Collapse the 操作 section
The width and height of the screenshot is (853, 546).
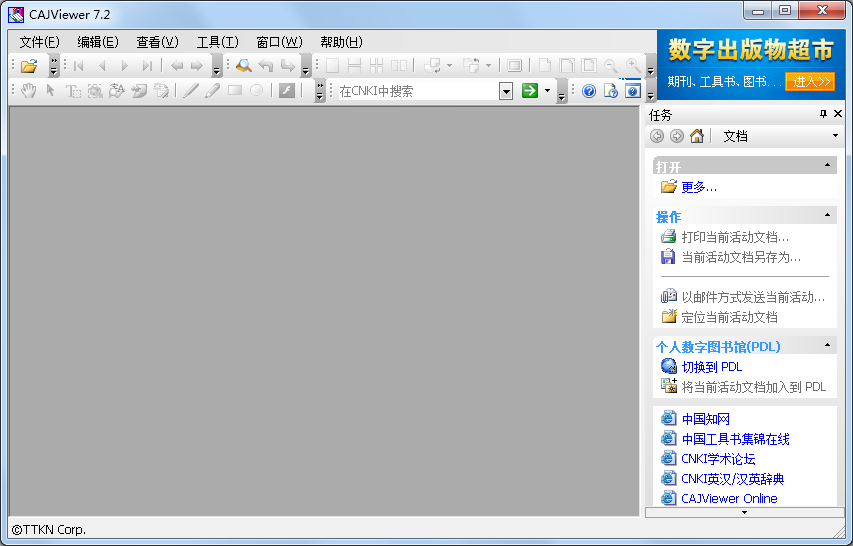click(x=827, y=216)
